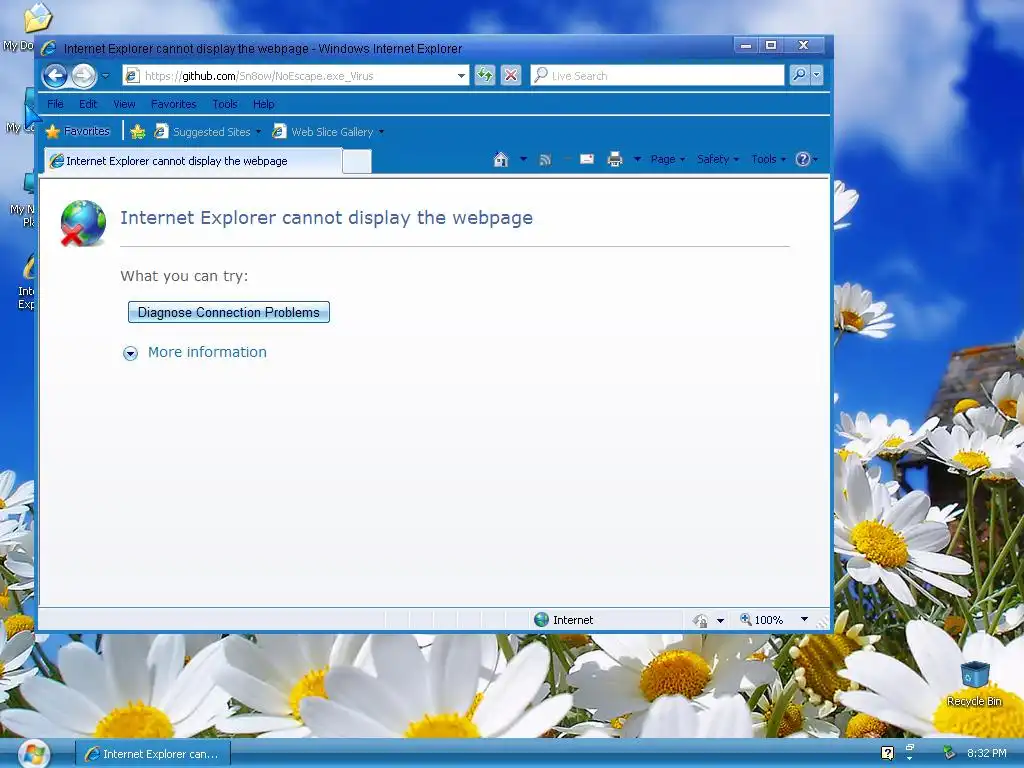Screen dimensions: 1024x768
Task: Open Web Slice Gallery link
Action: (328, 132)
